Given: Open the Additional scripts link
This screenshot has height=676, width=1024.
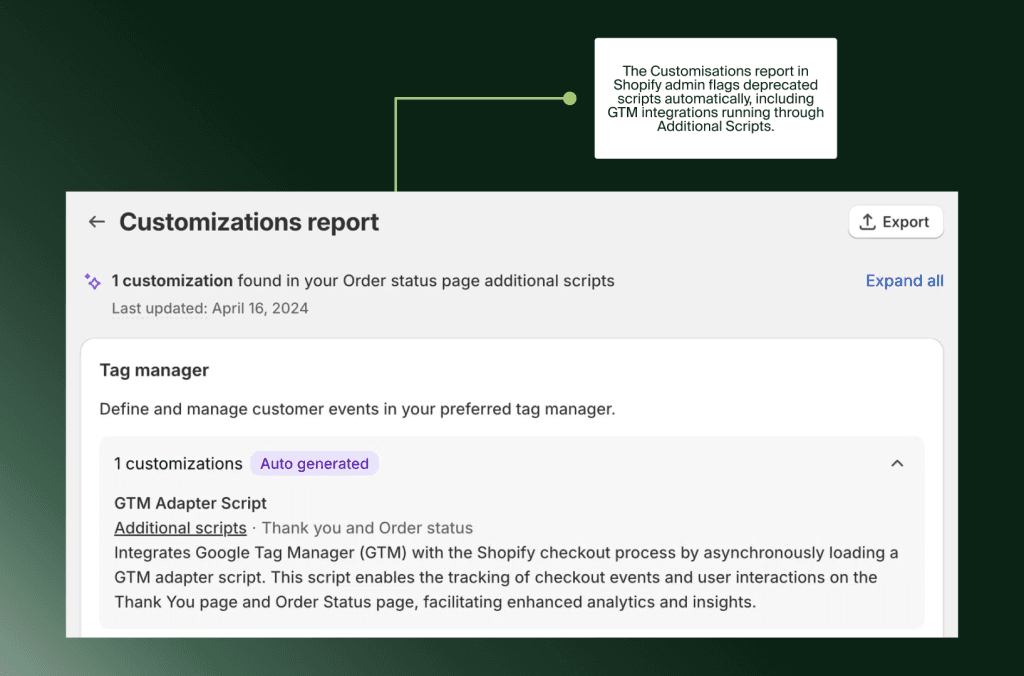Looking at the screenshot, I should pos(180,528).
